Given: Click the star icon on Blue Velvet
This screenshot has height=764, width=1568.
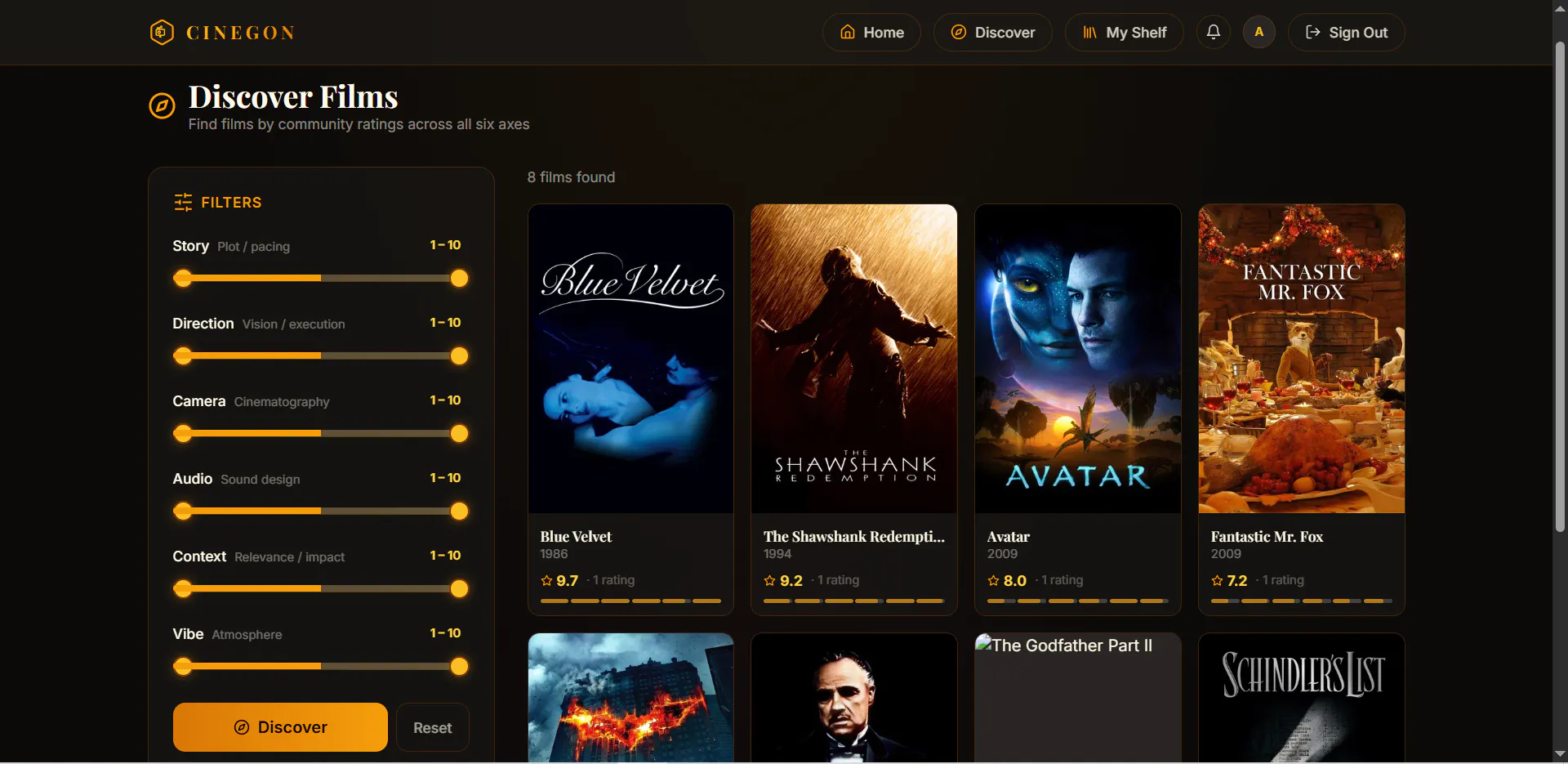Looking at the screenshot, I should tap(546, 581).
